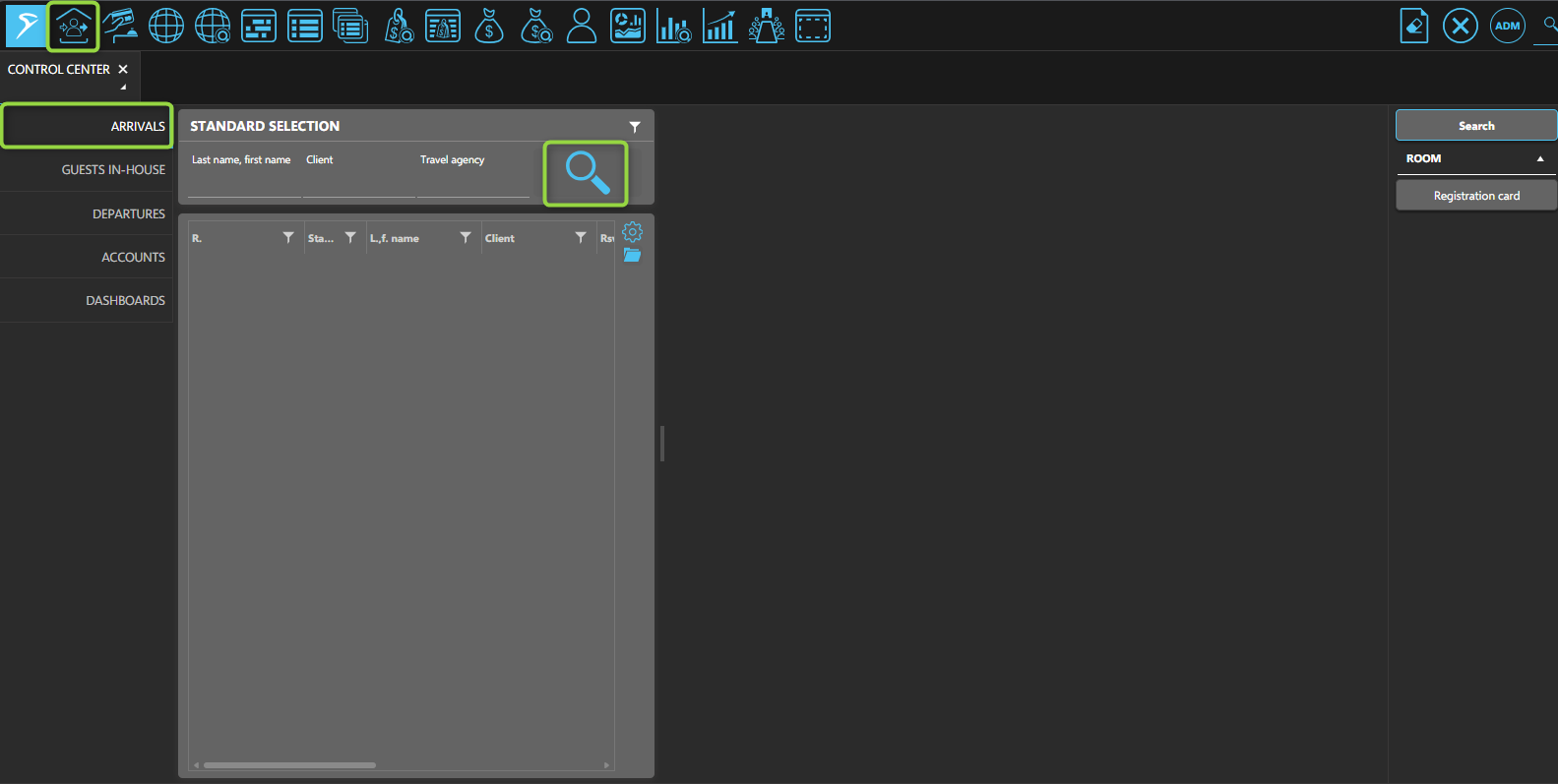Viewport: 1558px width, 784px height.
Task: Open the money bag dollar icon
Action: (x=489, y=27)
